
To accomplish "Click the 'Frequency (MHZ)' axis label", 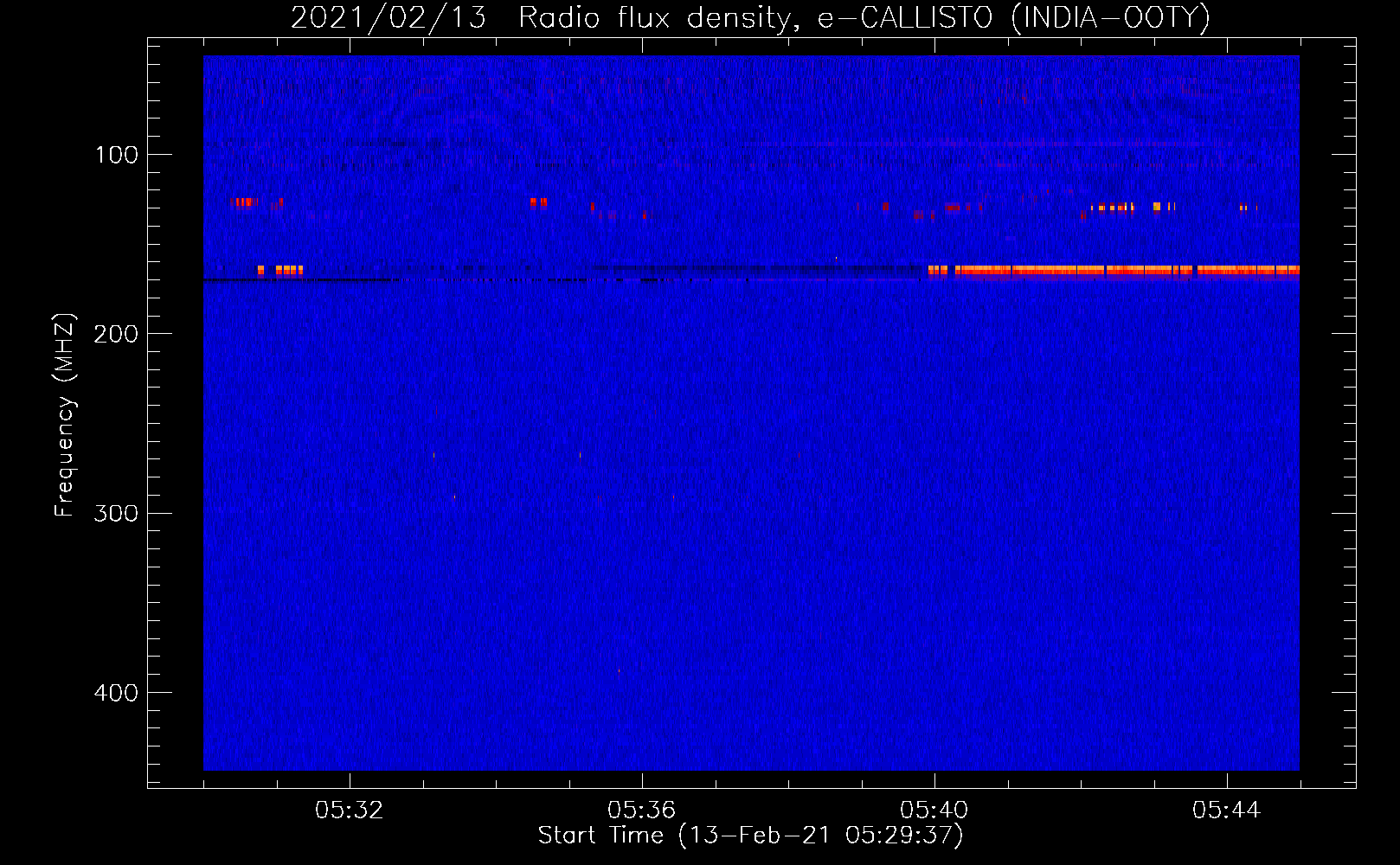I will 65,415.
